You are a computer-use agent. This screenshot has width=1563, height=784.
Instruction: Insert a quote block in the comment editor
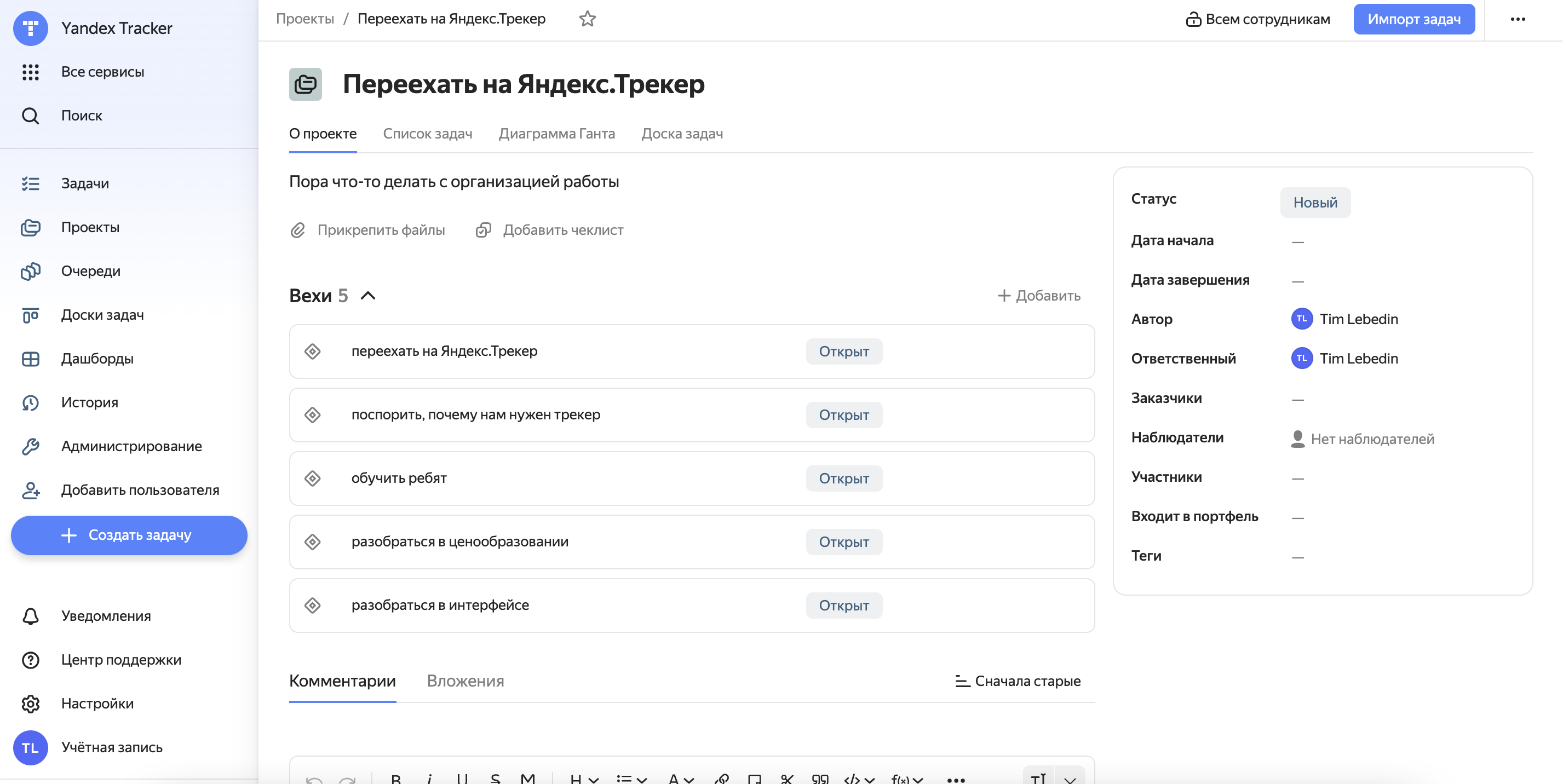pos(820,779)
